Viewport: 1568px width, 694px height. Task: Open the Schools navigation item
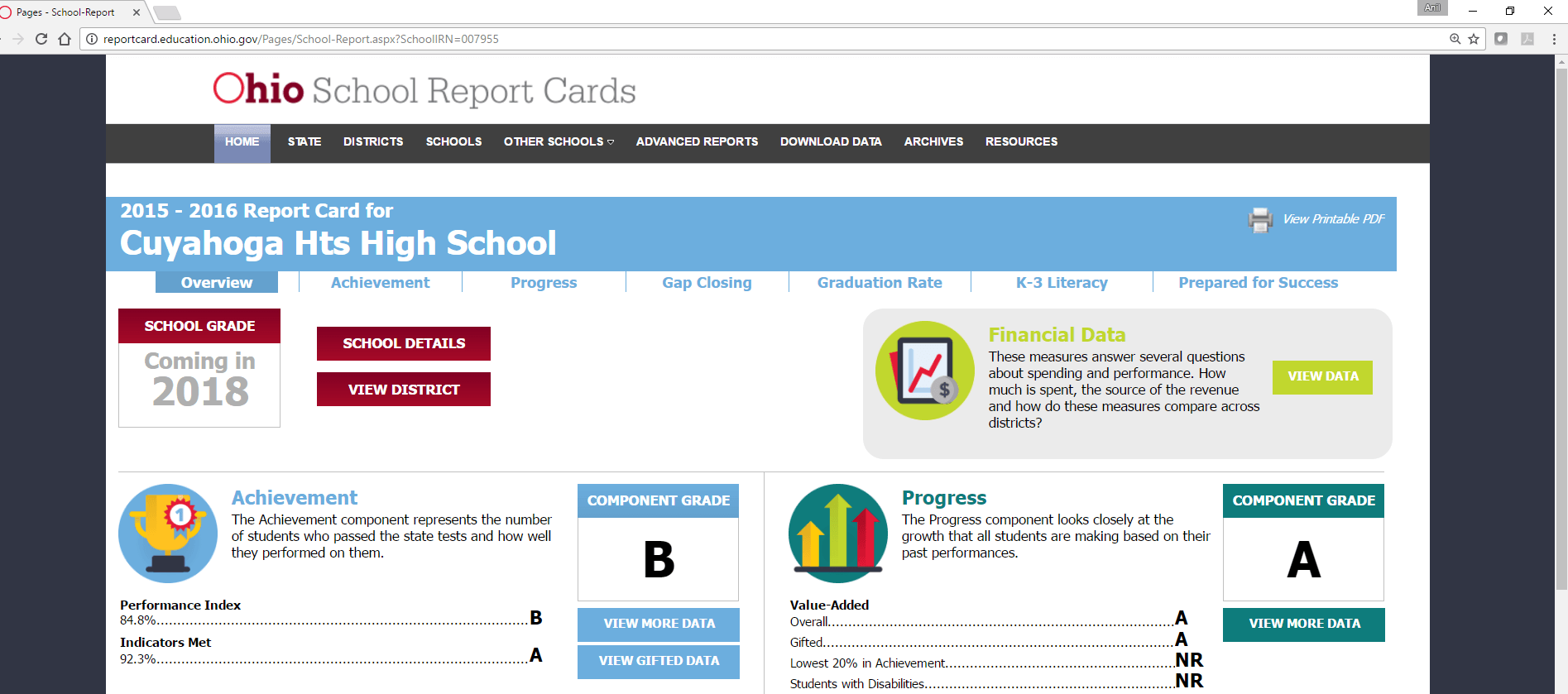[x=453, y=141]
